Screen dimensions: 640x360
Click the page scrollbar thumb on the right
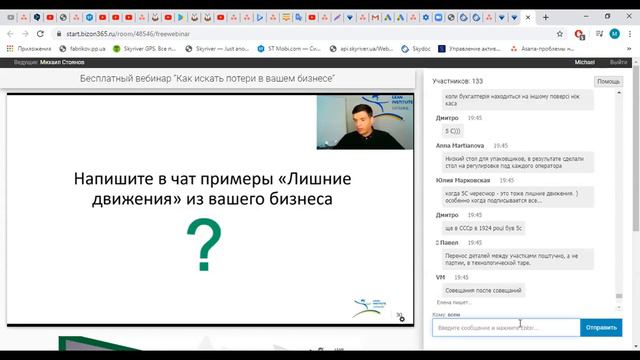click(636, 149)
